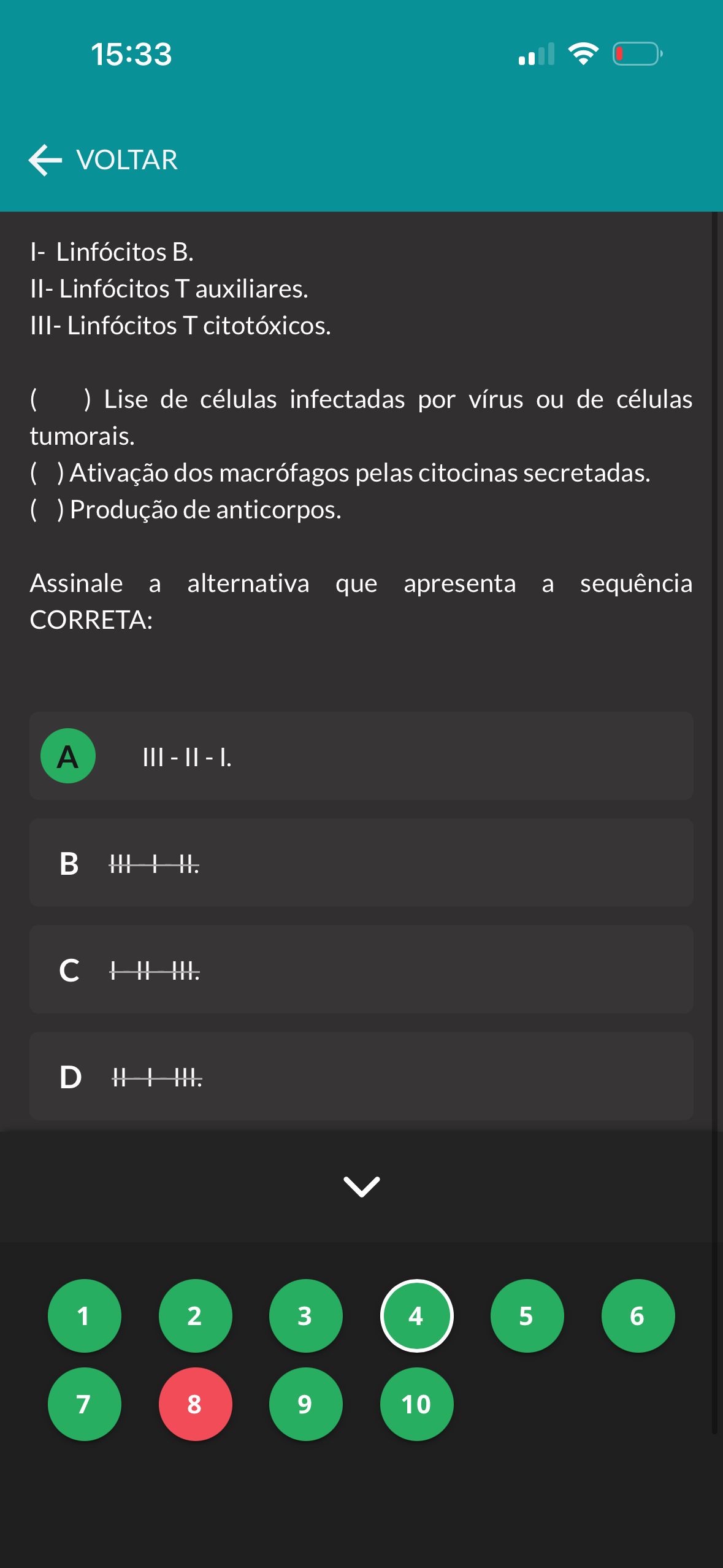Choose alternative B struck-through option
This screenshot has height=1568, width=723.
[361, 863]
